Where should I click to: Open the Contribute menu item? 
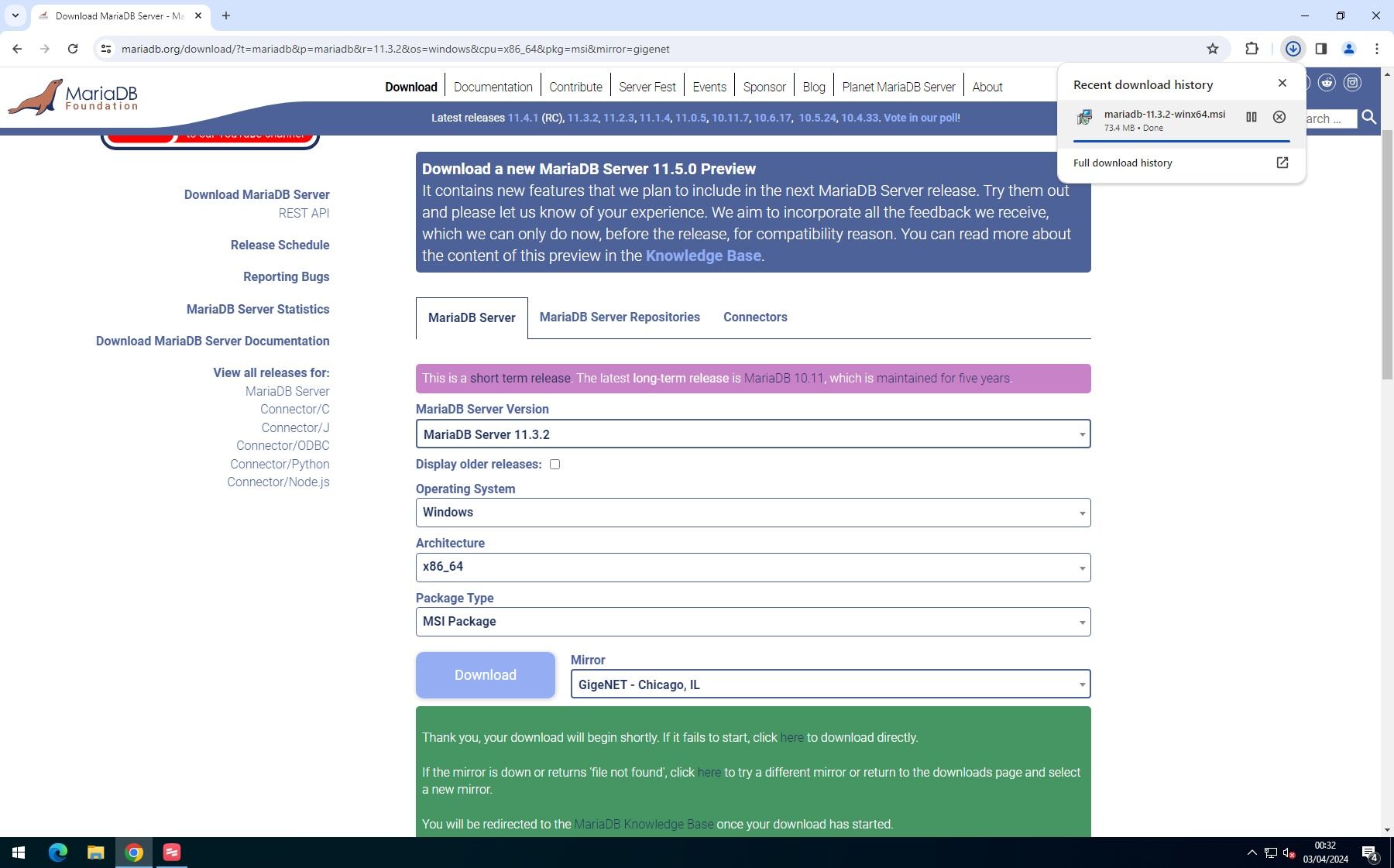[575, 87]
